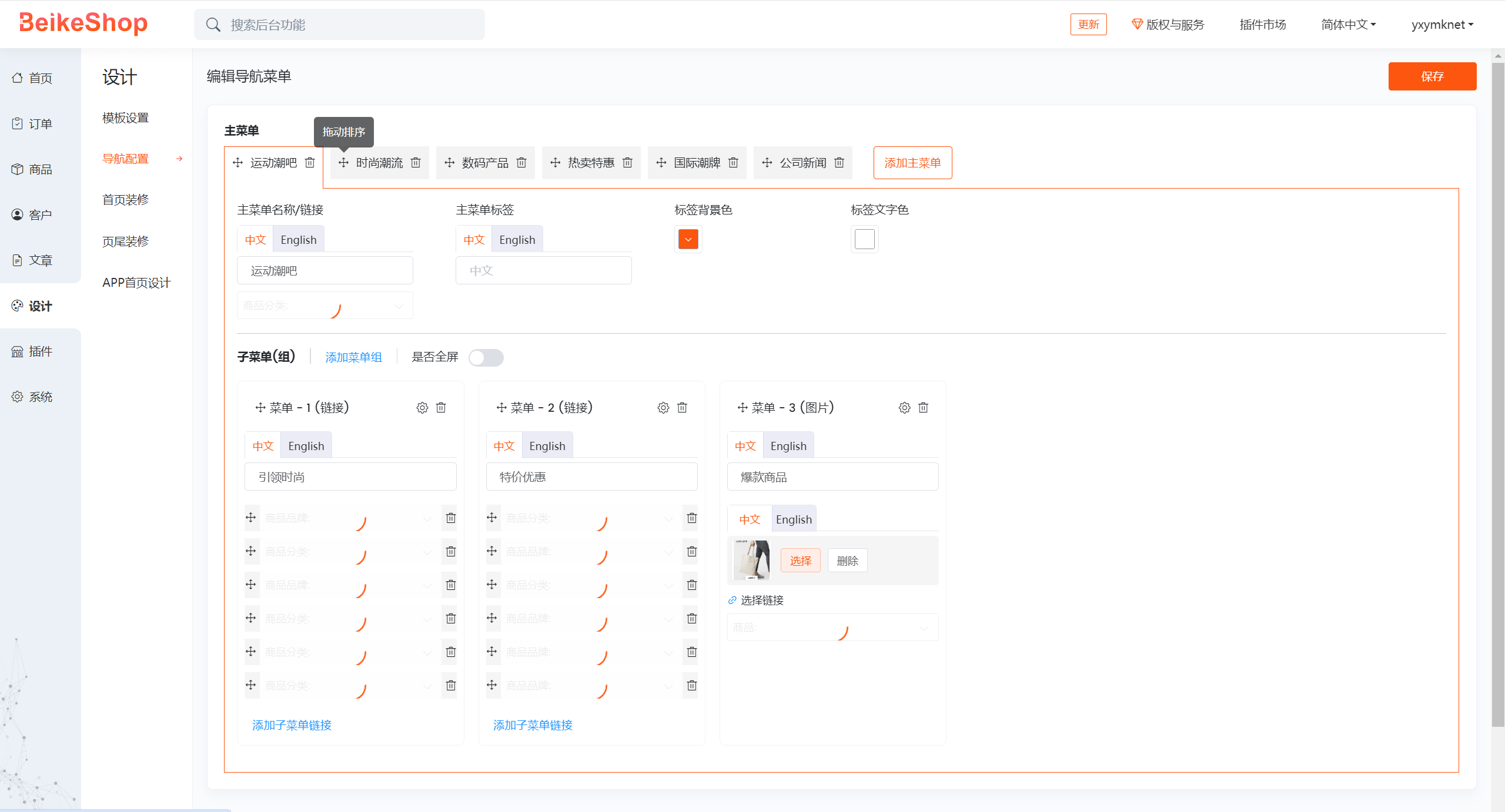Screen dimensions: 1505x812
Task: Expand the 商品 link dropdown in 菜单 - 3
Action: [833, 628]
